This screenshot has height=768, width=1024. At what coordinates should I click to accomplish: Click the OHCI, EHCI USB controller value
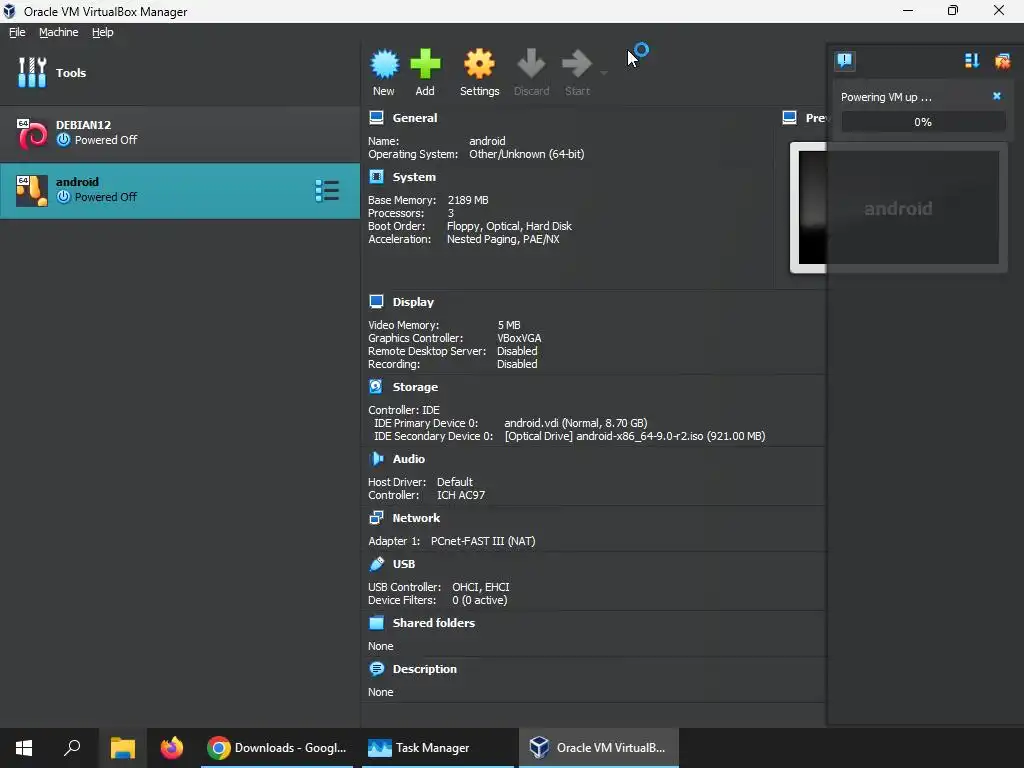point(481,587)
